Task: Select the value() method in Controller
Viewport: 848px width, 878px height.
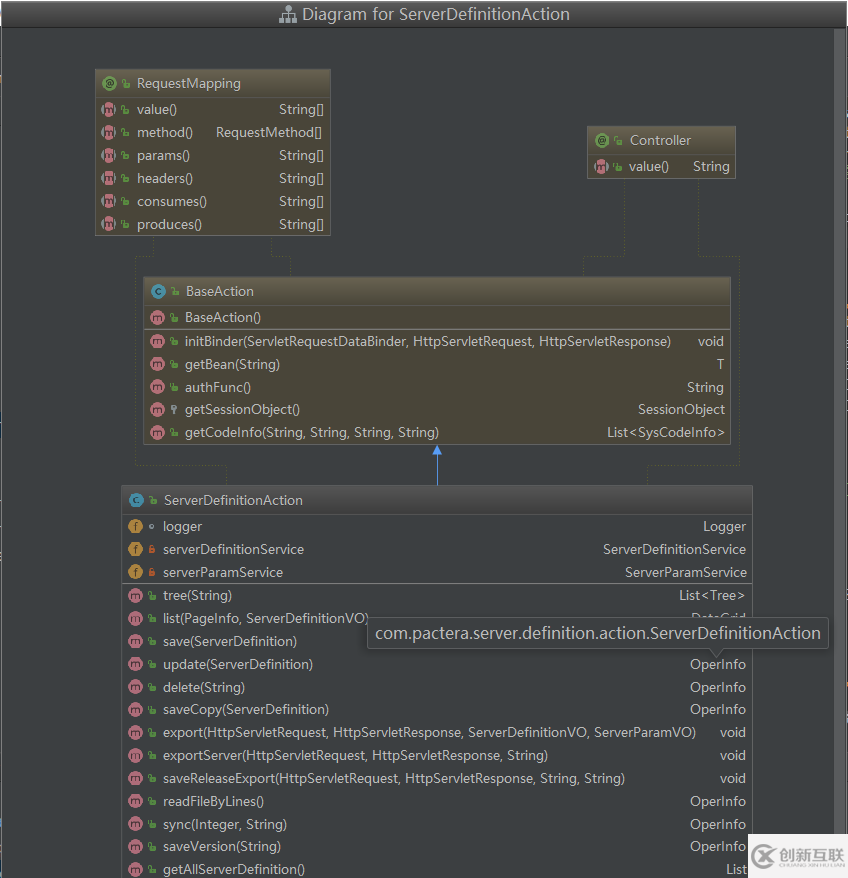Action: pyautogui.click(x=649, y=167)
